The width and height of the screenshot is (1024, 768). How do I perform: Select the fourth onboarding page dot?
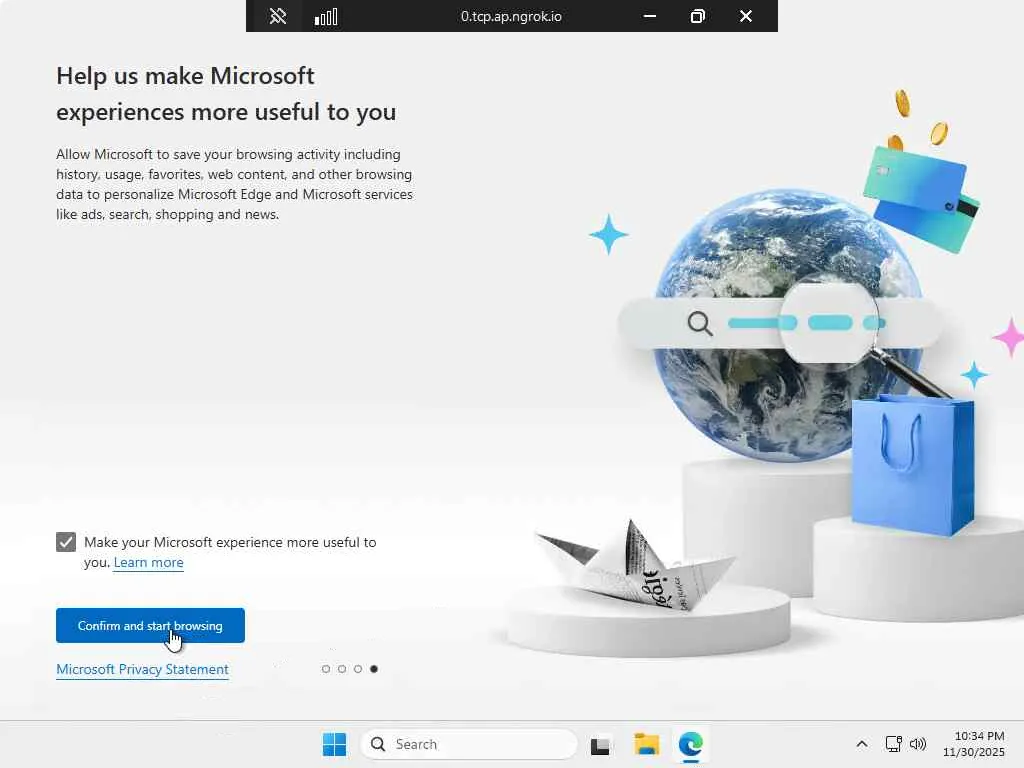[374, 669]
